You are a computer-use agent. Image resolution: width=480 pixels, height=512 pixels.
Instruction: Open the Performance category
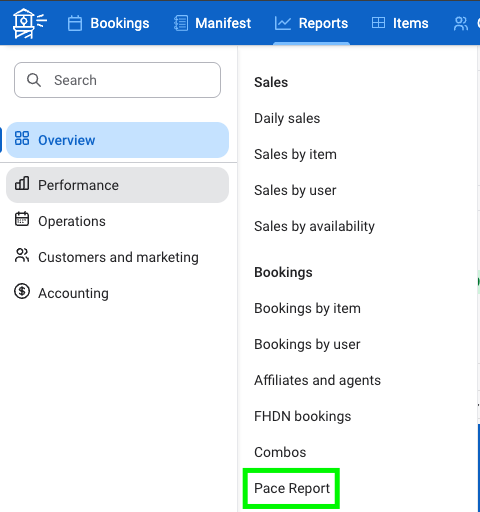point(117,185)
